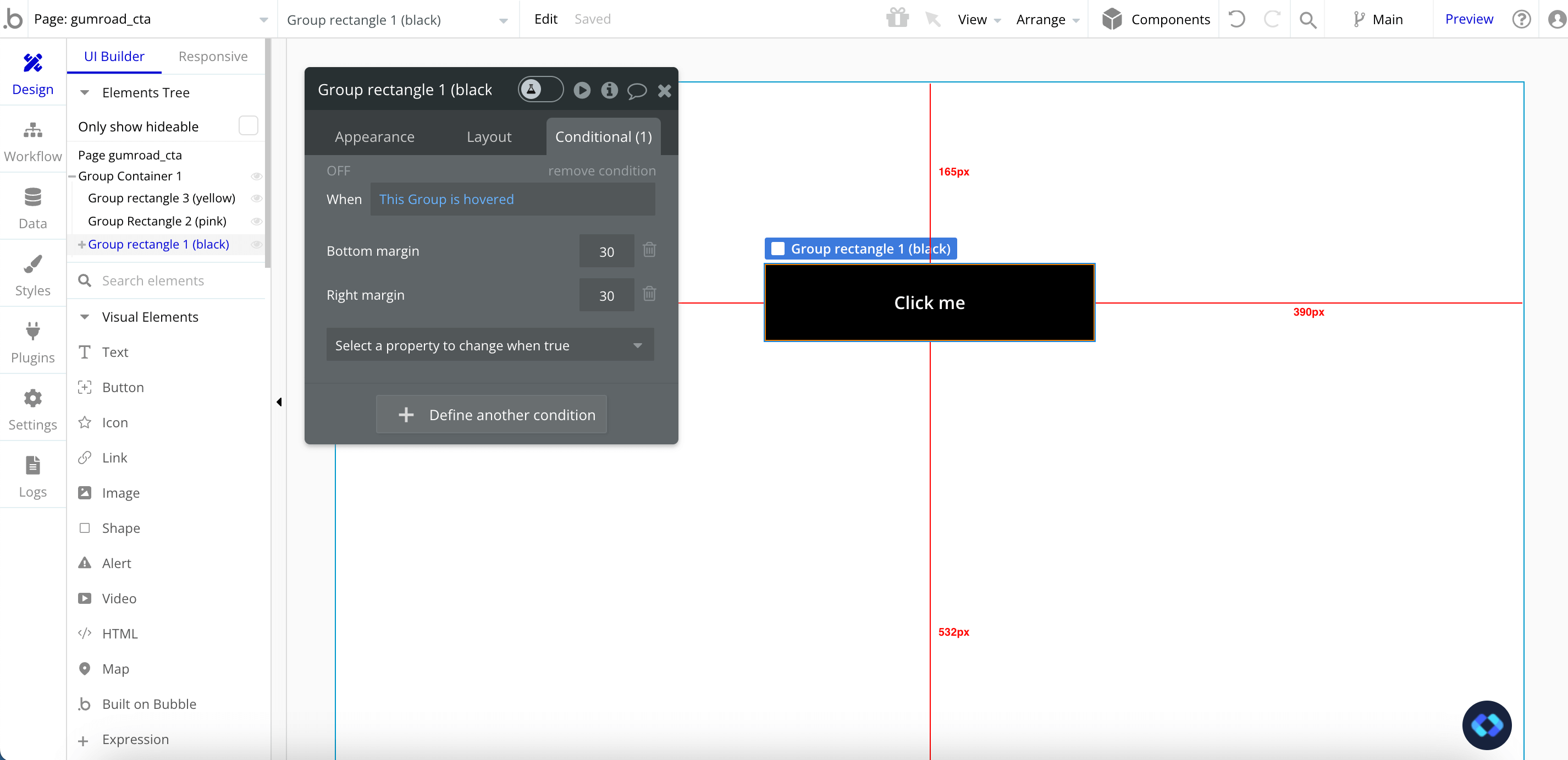Switch to the Responsive tab

click(212, 56)
